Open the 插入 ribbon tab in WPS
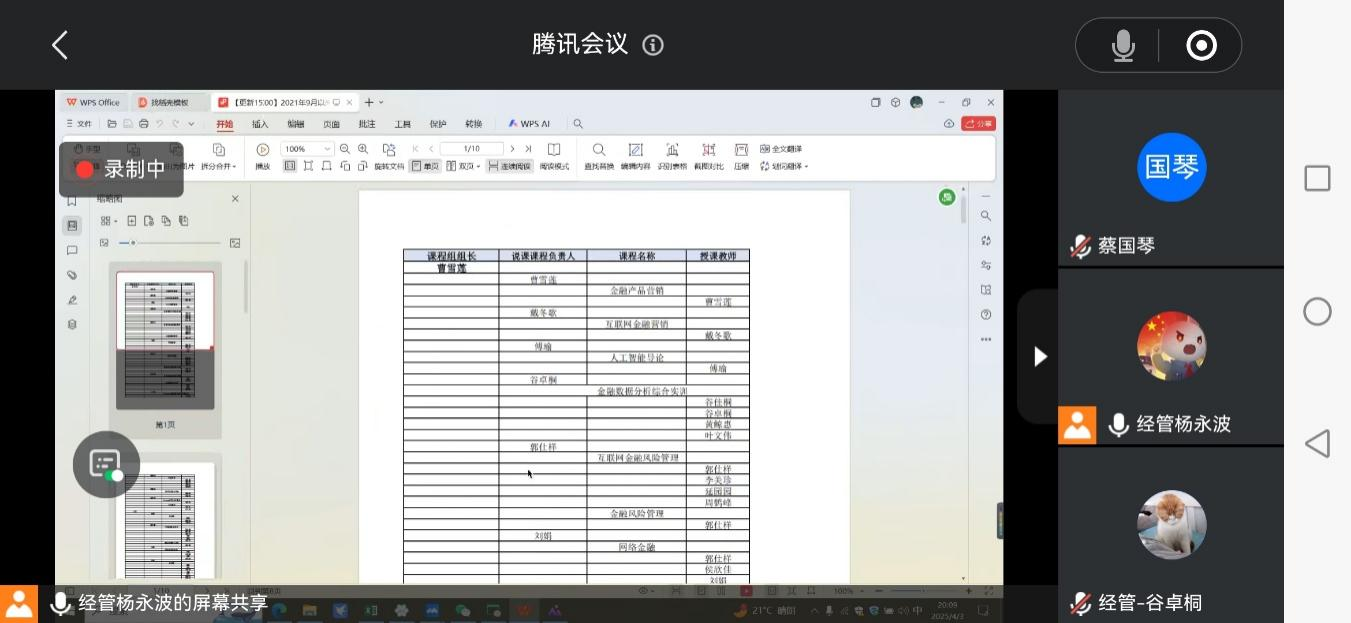 coord(260,124)
